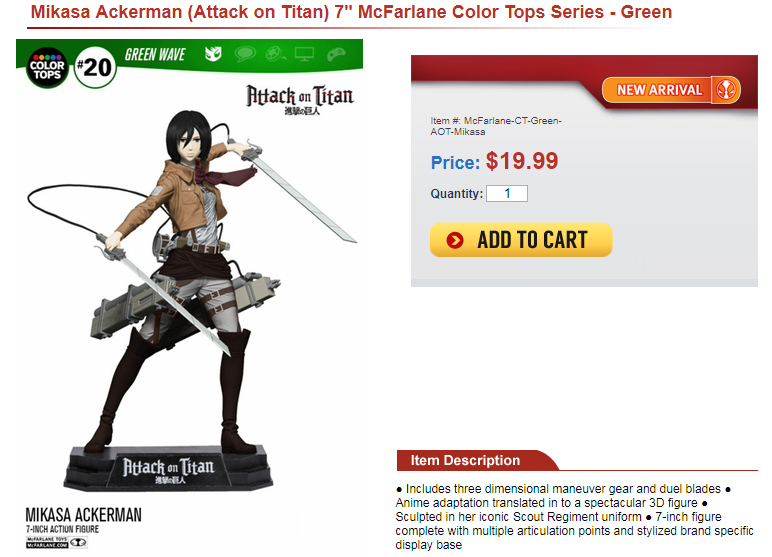Click the Attack on Titan logo
The image size is (772, 557).
tap(299, 99)
